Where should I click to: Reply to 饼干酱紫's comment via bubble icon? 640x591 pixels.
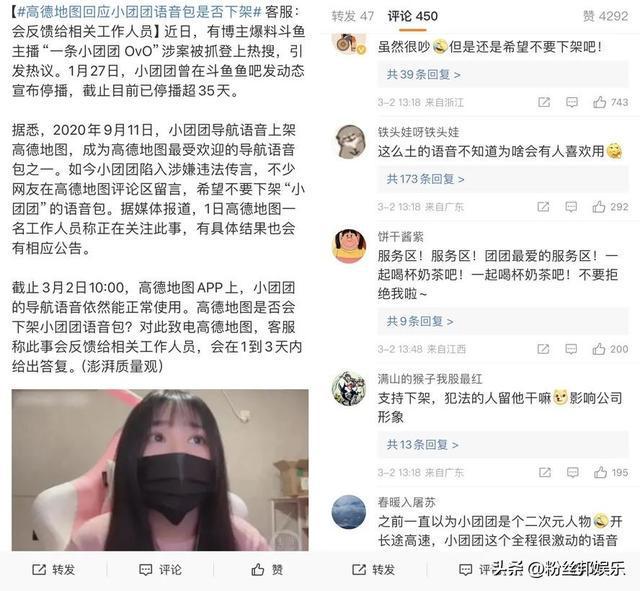coord(571,349)
